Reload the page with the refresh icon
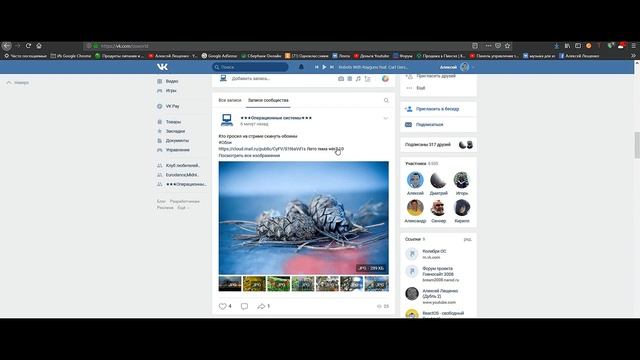The height and width of the screenshot is (360, 640). click(x=28, y=46)
